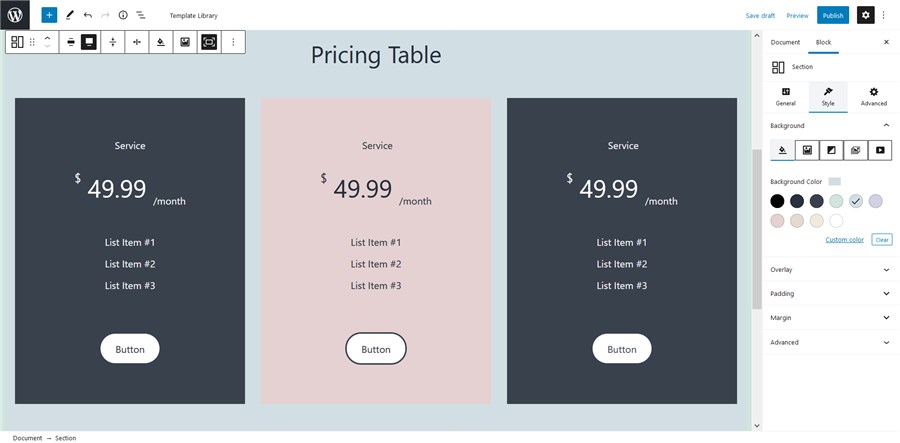Choose the black background color swatch
The width and height of the screenshot is (900, 443).
(x=777, y=201)
